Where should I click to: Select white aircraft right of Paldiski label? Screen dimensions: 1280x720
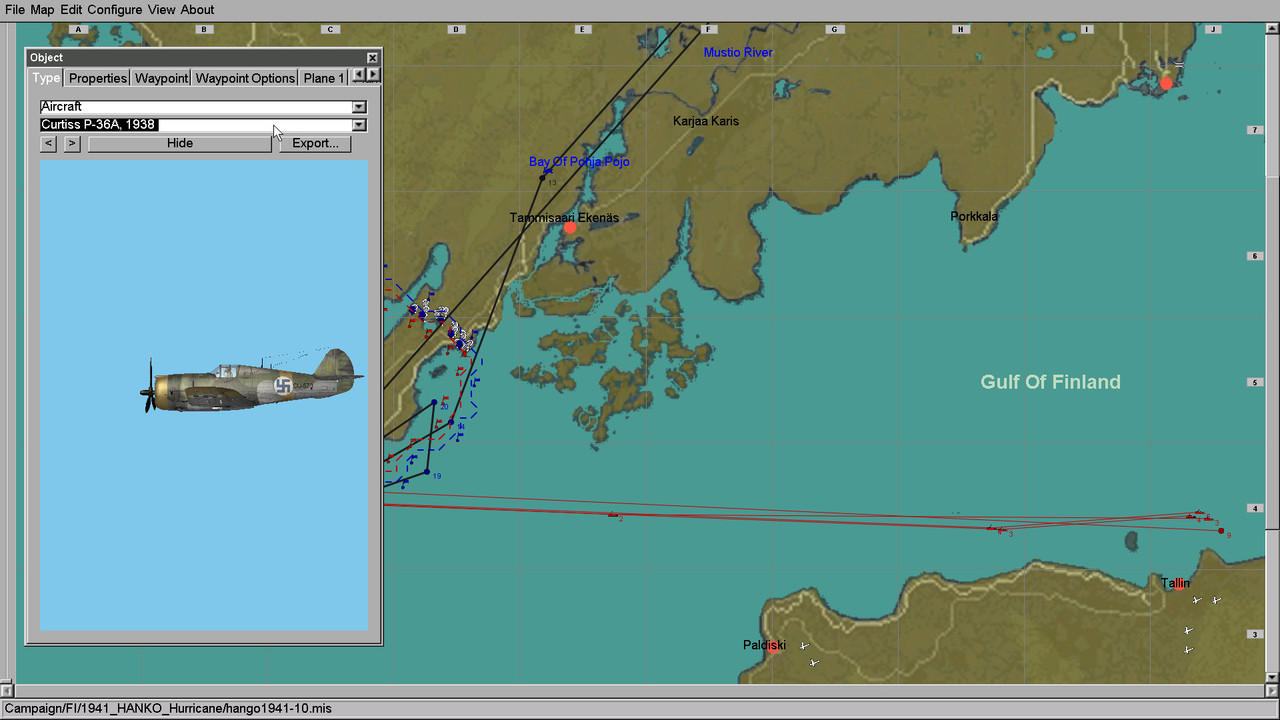click(x=804, y=646)
